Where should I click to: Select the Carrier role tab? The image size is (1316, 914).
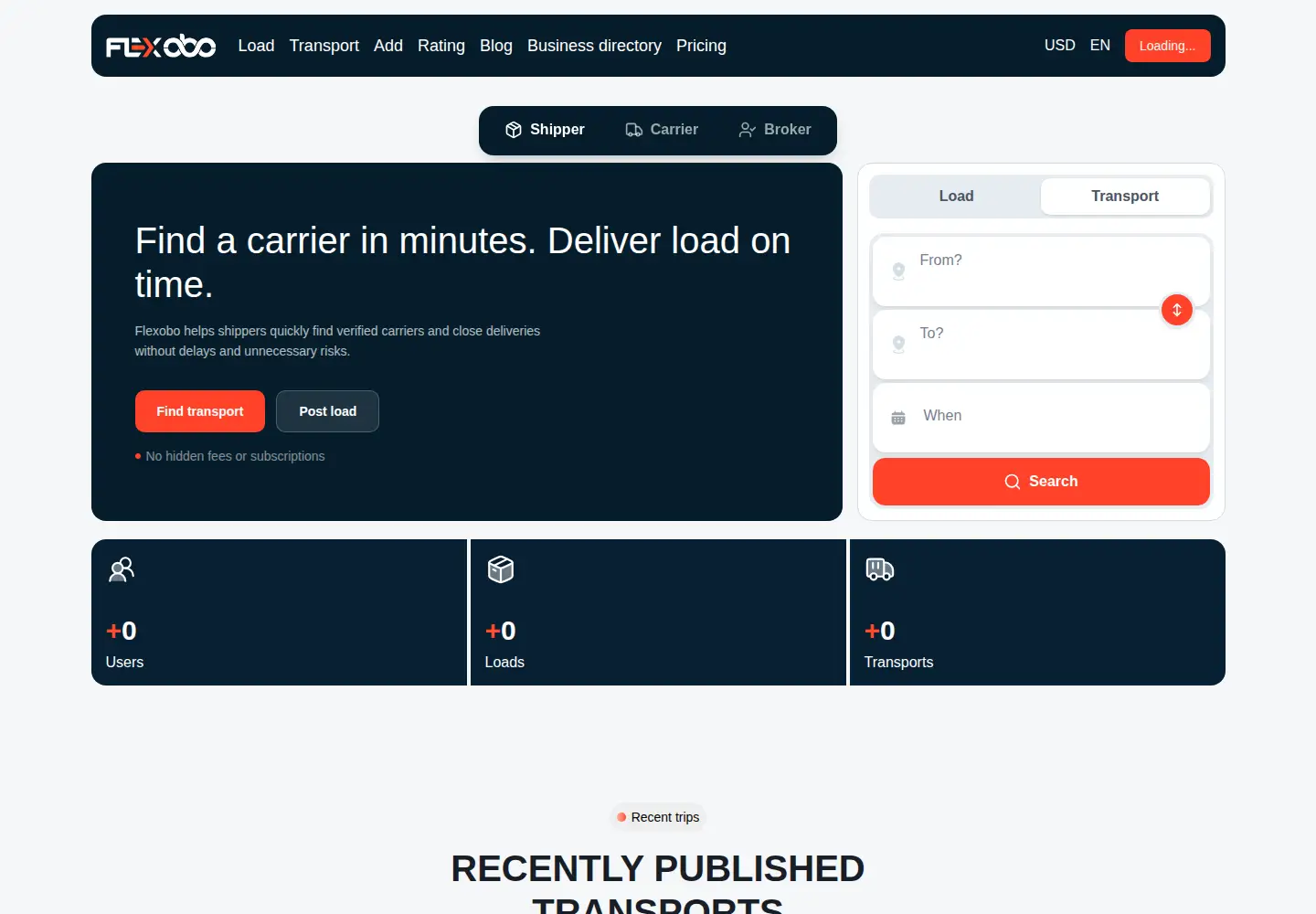coord(662,130)
